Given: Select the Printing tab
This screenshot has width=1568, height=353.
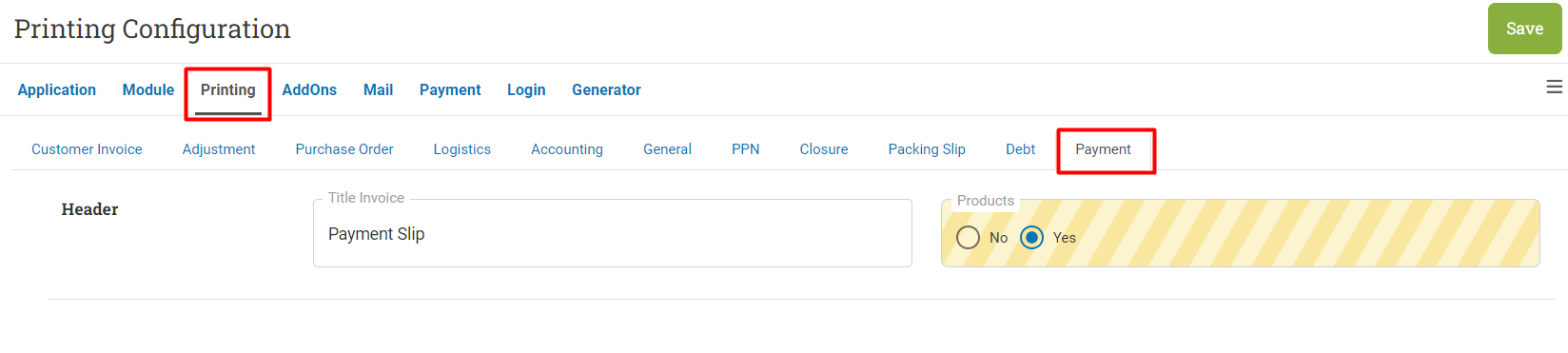Looking at the screenshot, I should (x=228, y=89).
